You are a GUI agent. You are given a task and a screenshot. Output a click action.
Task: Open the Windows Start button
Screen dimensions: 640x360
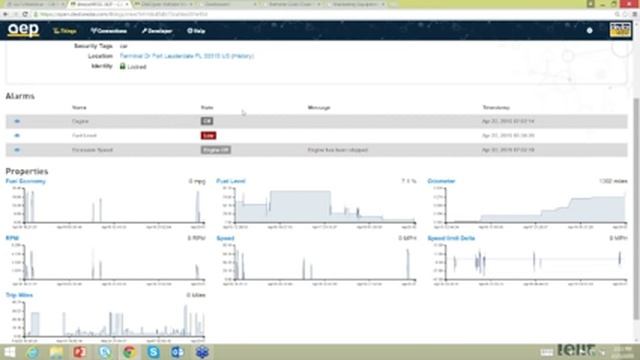click(x=9, y=352)
